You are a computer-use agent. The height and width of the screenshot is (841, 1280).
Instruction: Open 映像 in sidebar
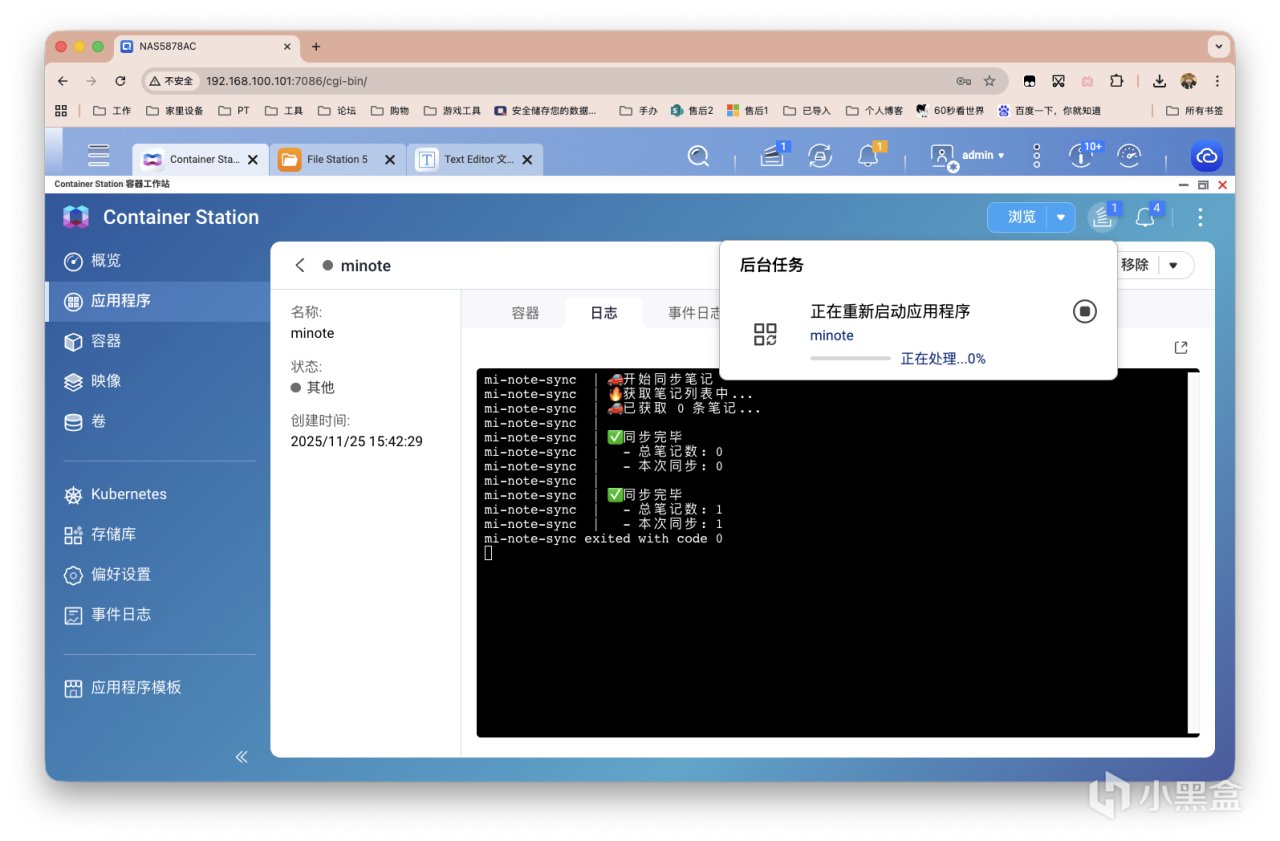(158, 381)
